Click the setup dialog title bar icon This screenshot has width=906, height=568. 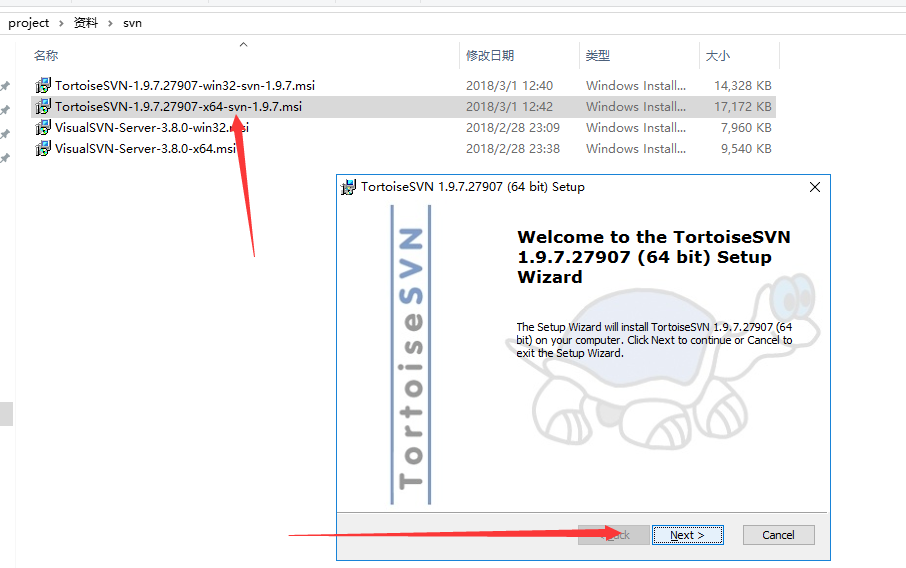348,187
